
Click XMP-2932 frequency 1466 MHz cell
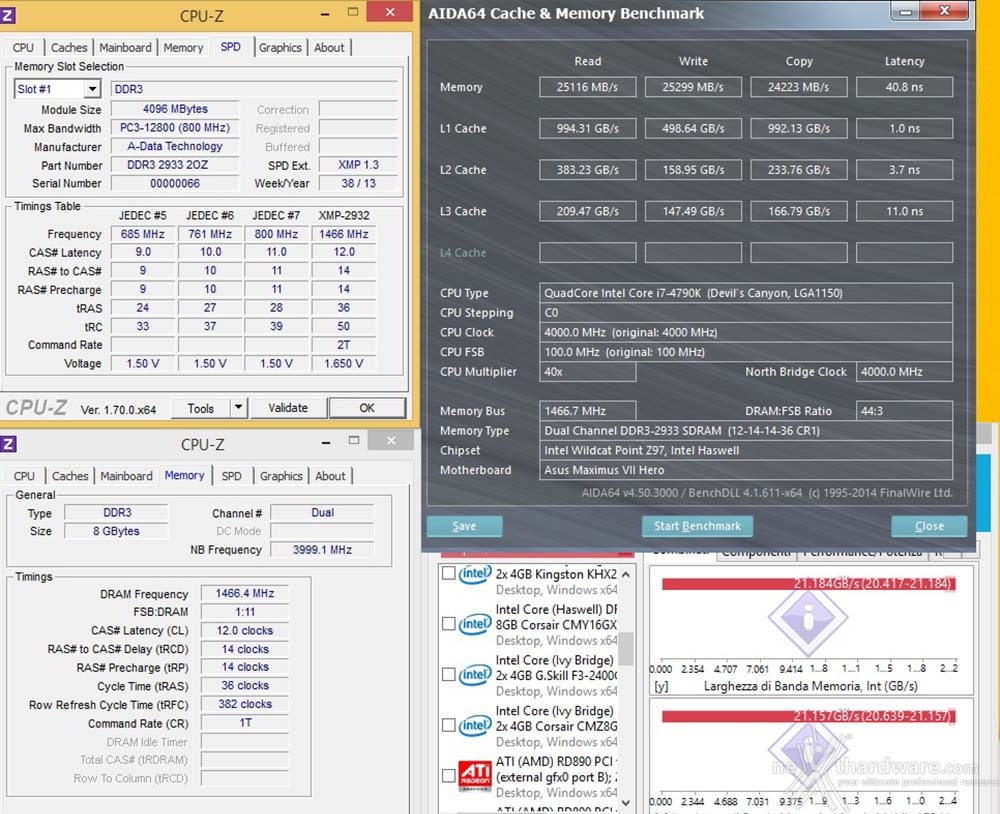click(344, 234)
